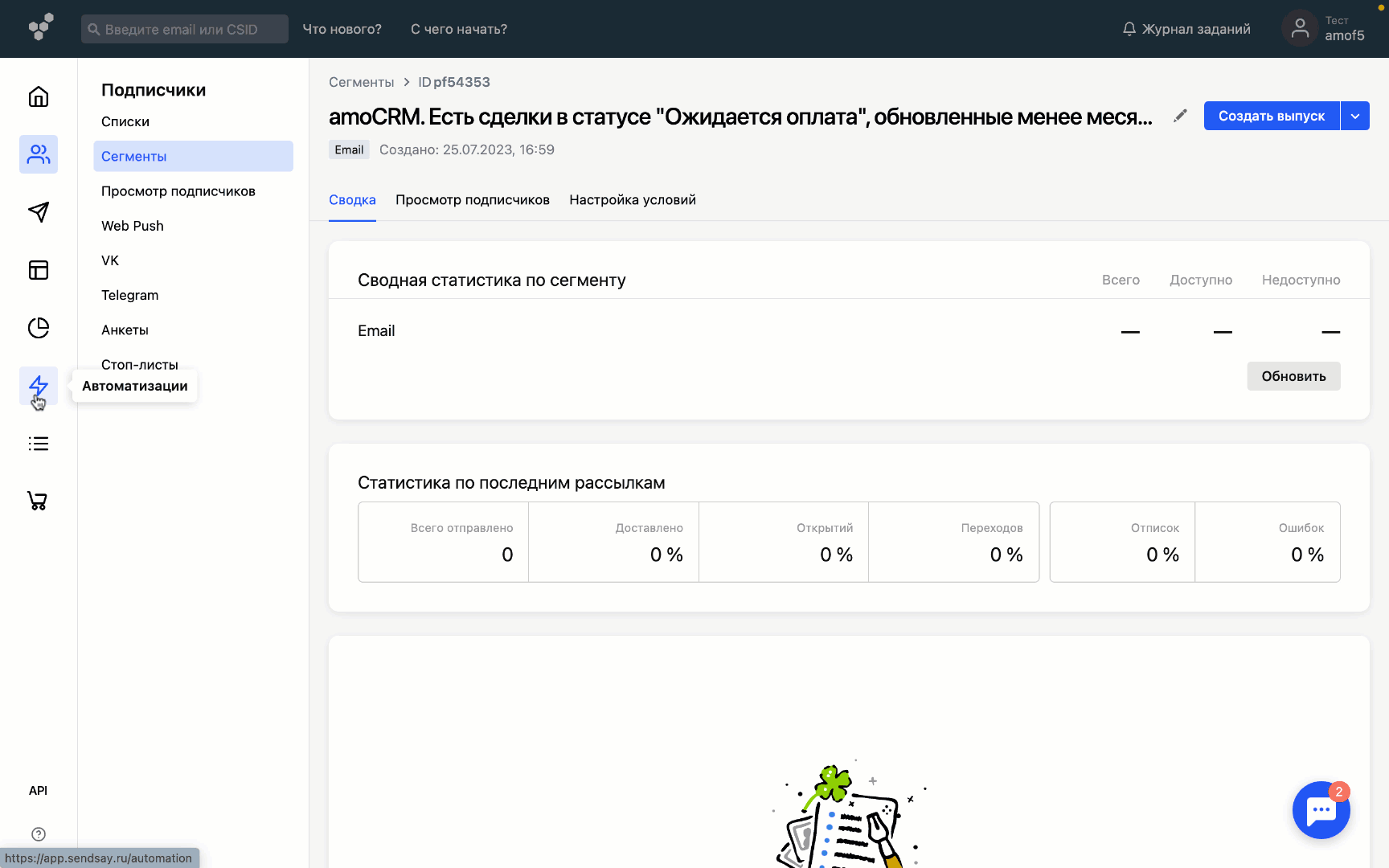Image resolution: width=1389 pixels, height=868 pixels.
Task: Click the pencil icon to rename segment
Action: pyautogui.click(x=1180, y=116)
